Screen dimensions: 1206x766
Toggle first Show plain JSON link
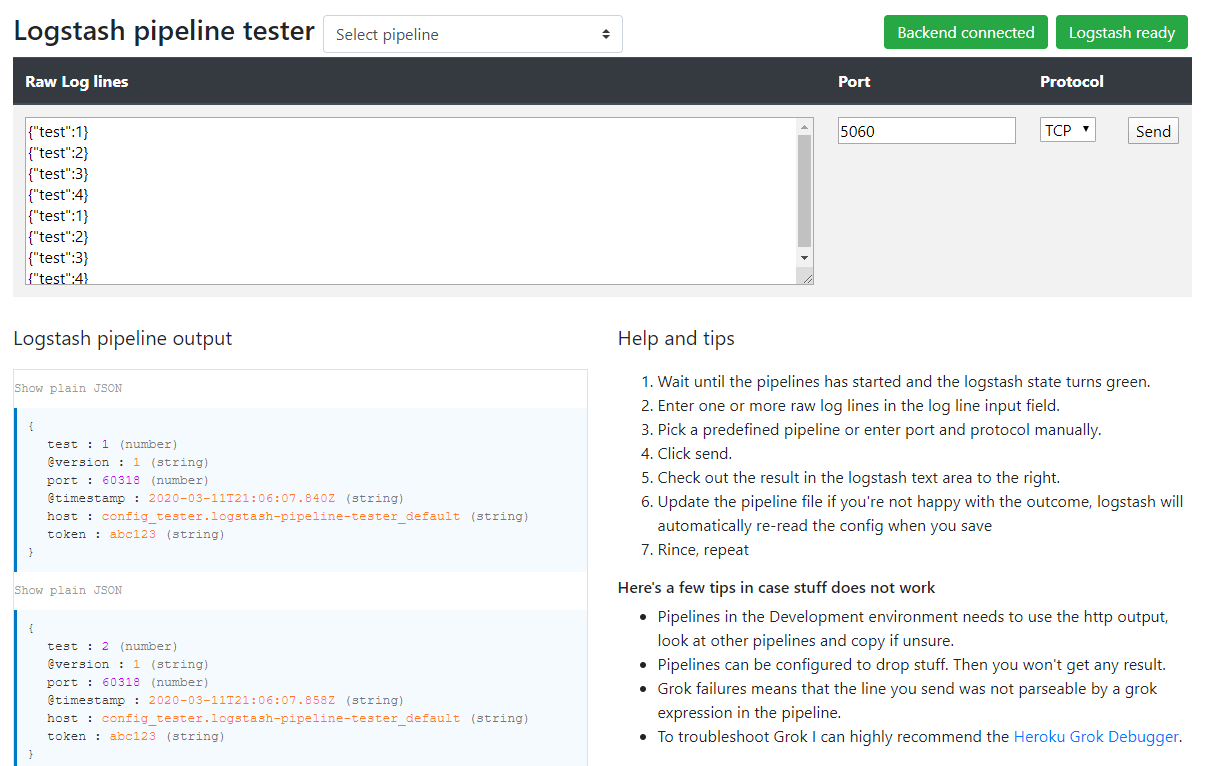coord(68,388)
